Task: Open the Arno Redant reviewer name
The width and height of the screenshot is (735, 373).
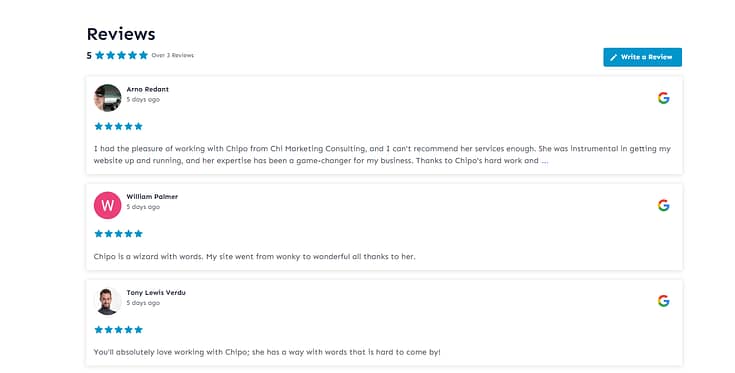Action: [147, 89]
